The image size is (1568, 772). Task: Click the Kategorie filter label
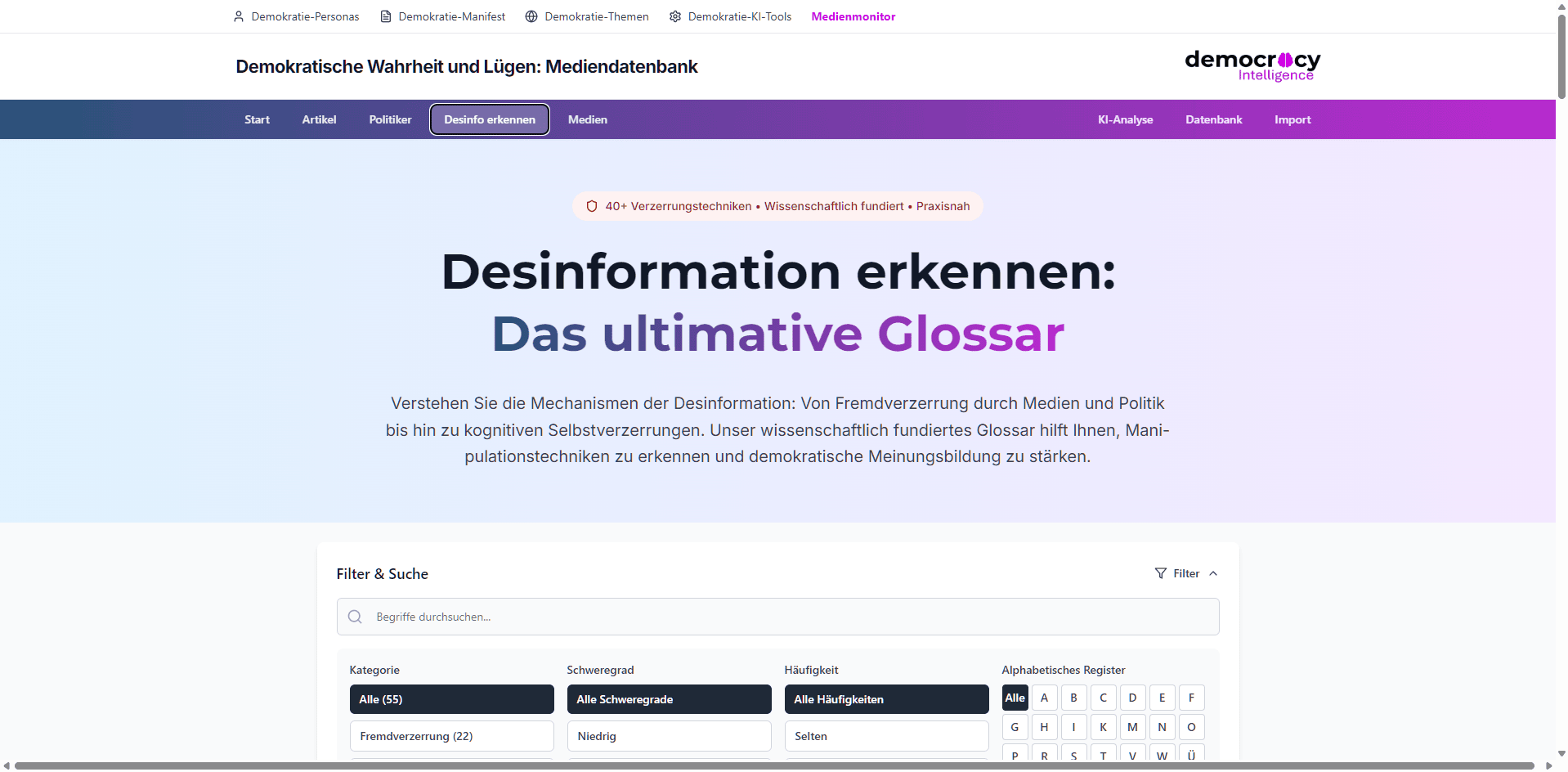(374, 670)
